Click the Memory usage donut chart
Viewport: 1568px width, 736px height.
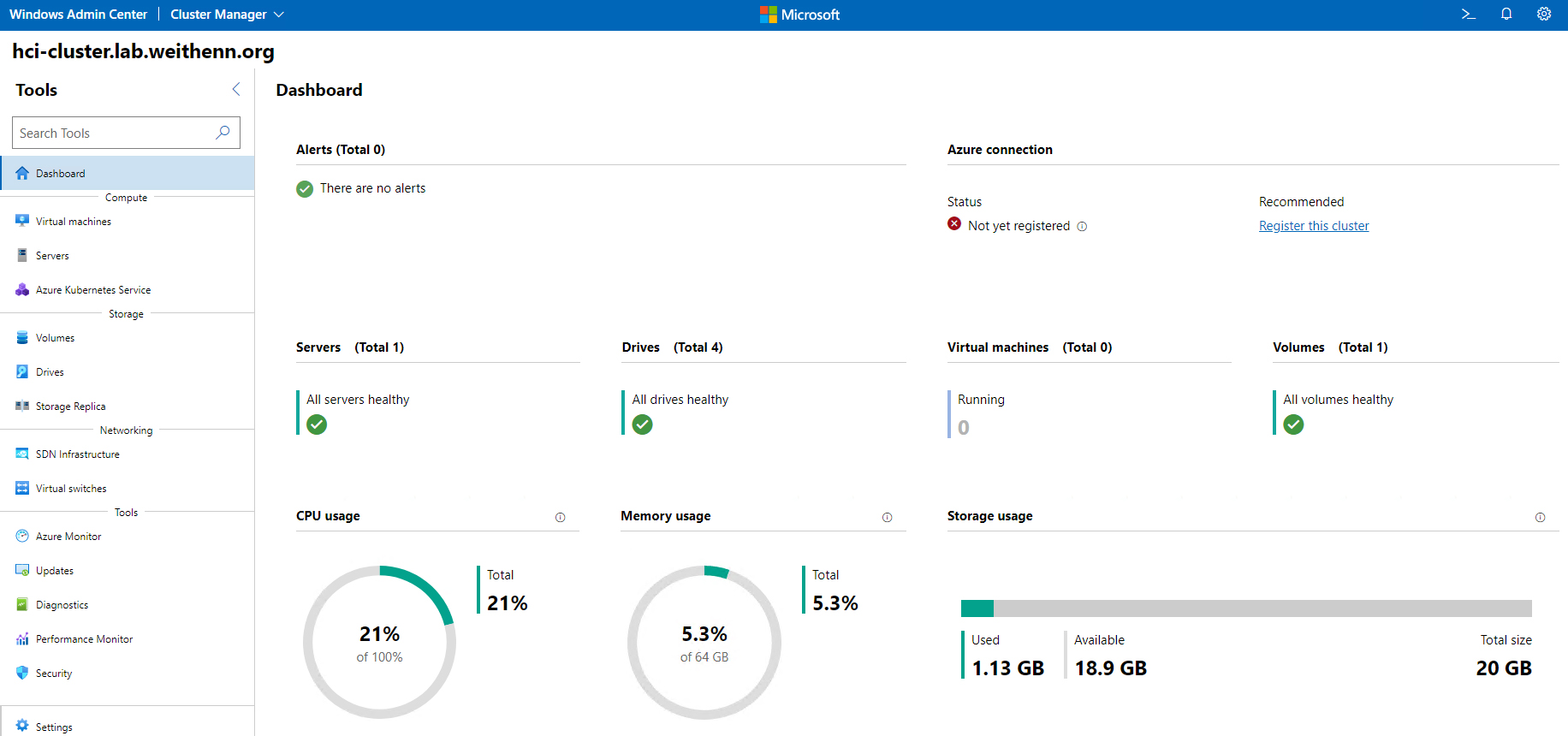[x=704, y=642]
